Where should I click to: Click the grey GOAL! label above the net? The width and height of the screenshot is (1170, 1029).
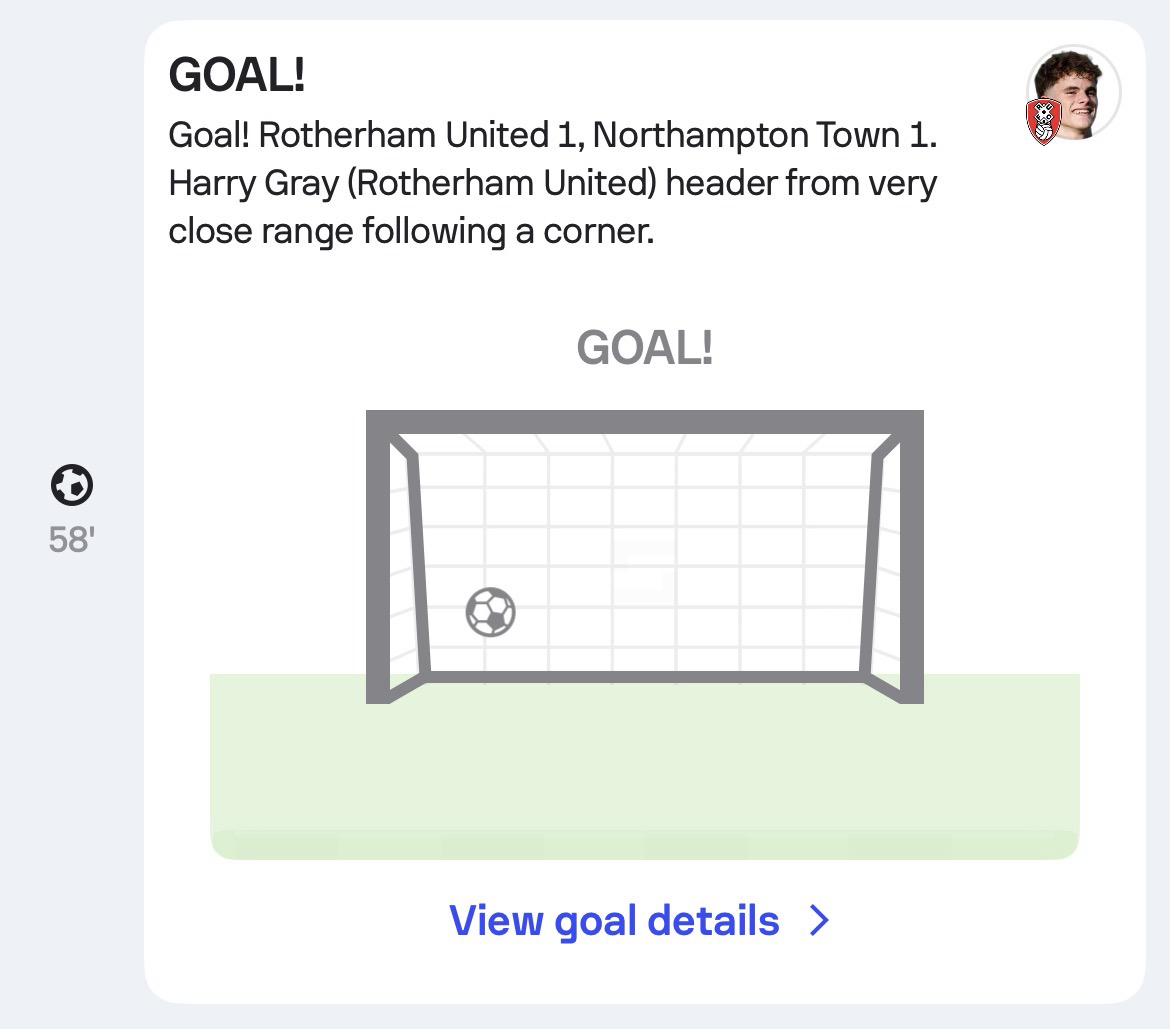coord(645,348)
